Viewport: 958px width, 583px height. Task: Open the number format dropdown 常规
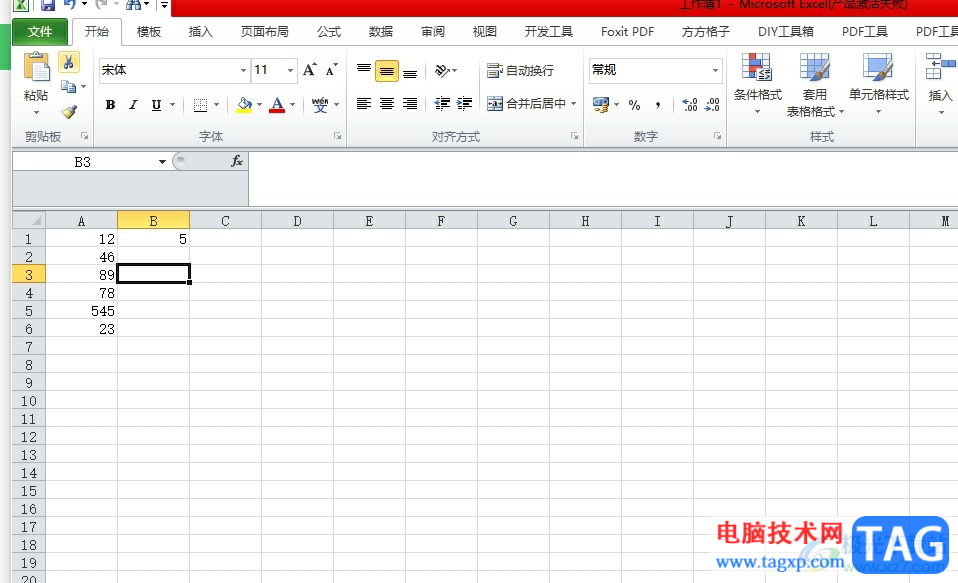click(715, 70)
